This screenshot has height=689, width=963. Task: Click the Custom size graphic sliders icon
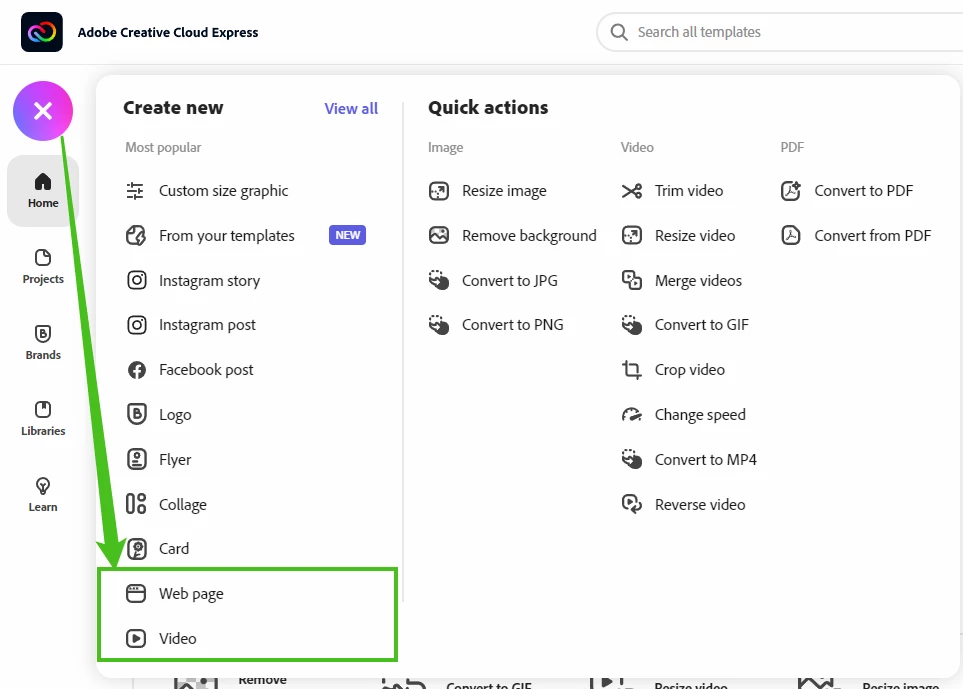(135, 191)
